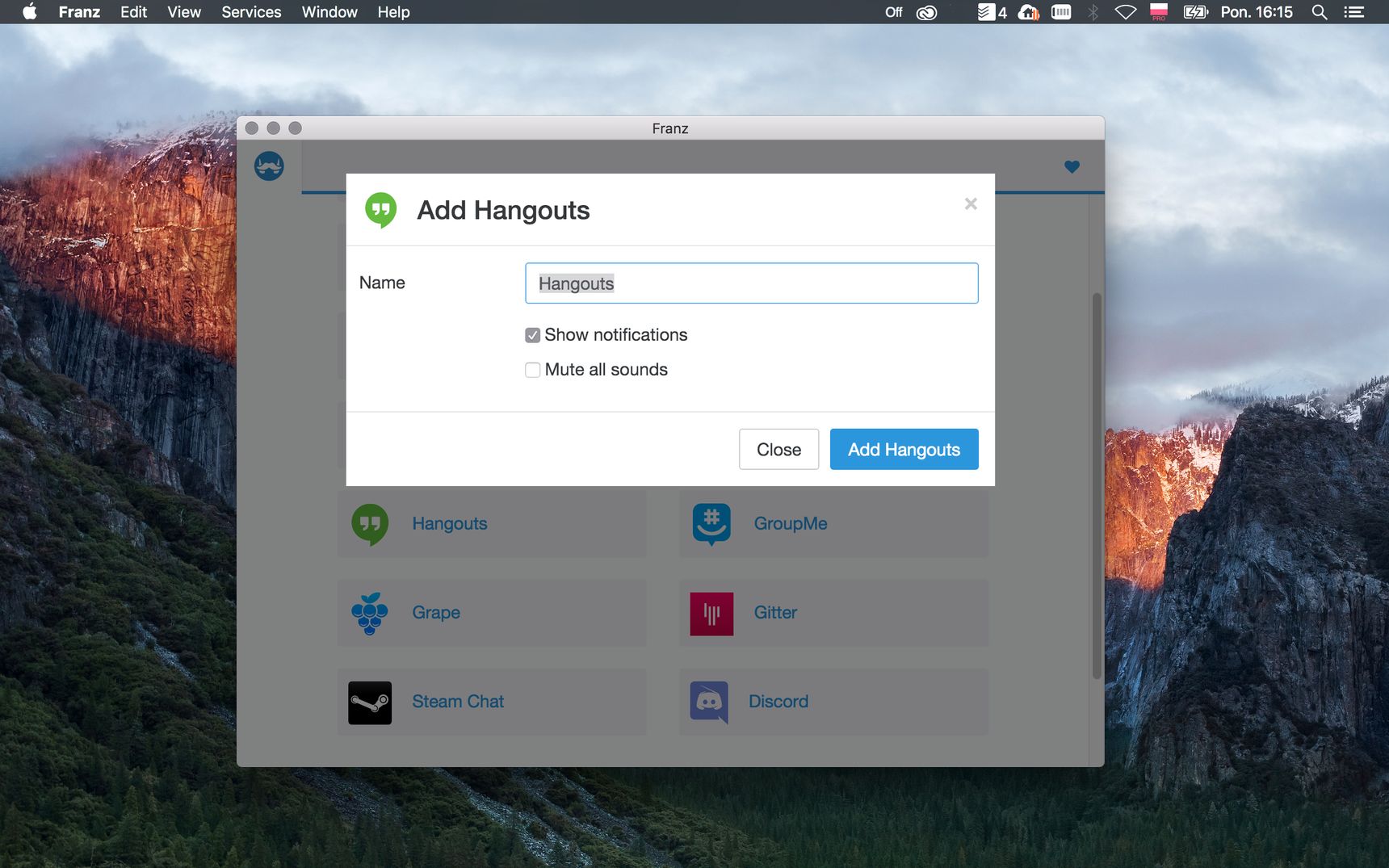Image resolution: width=1389 pixels, height=868 pixels.
Task: Click the Polish flag input source icon
Action: pyautogui.click(x=1159, y=12)
